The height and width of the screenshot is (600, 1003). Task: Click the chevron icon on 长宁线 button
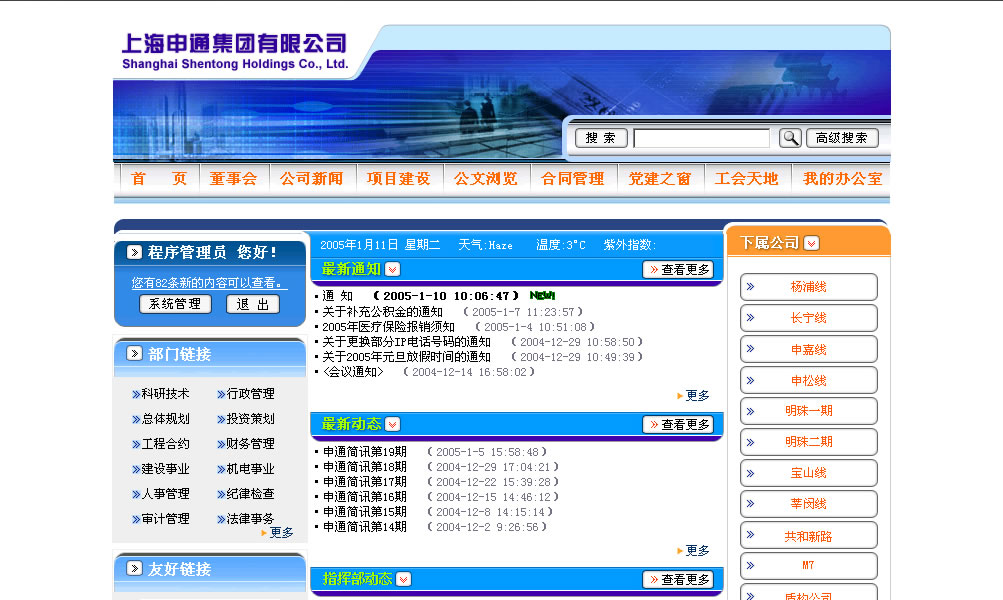coord(750,317)
